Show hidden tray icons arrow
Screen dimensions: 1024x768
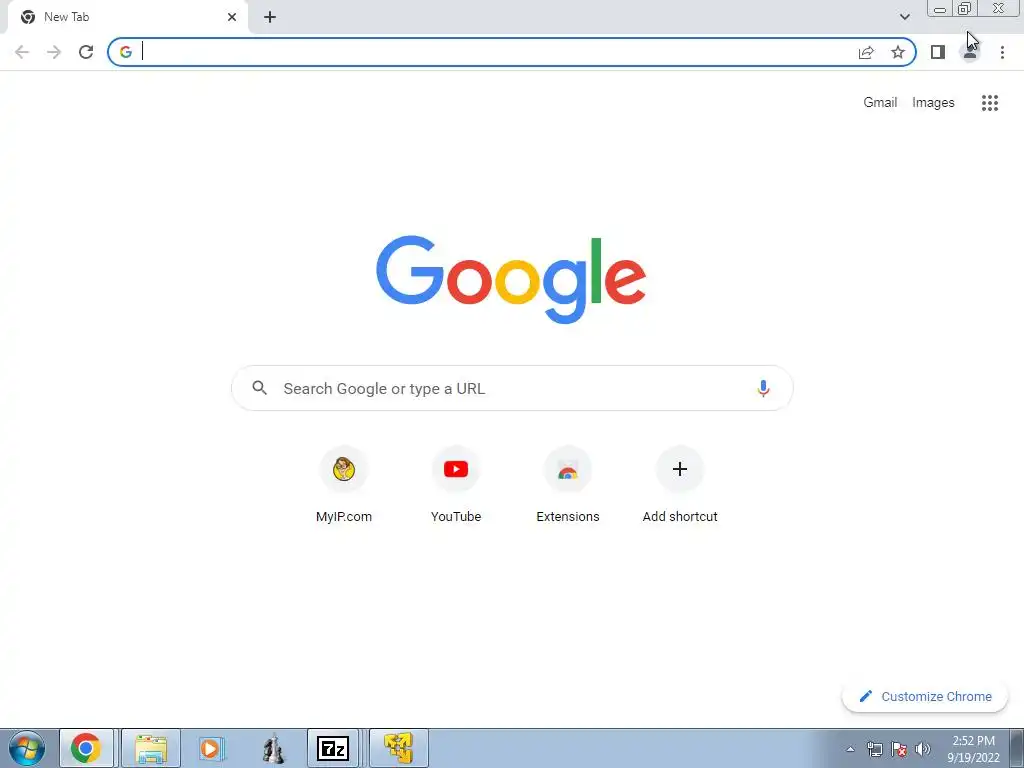tap(850, 749)
